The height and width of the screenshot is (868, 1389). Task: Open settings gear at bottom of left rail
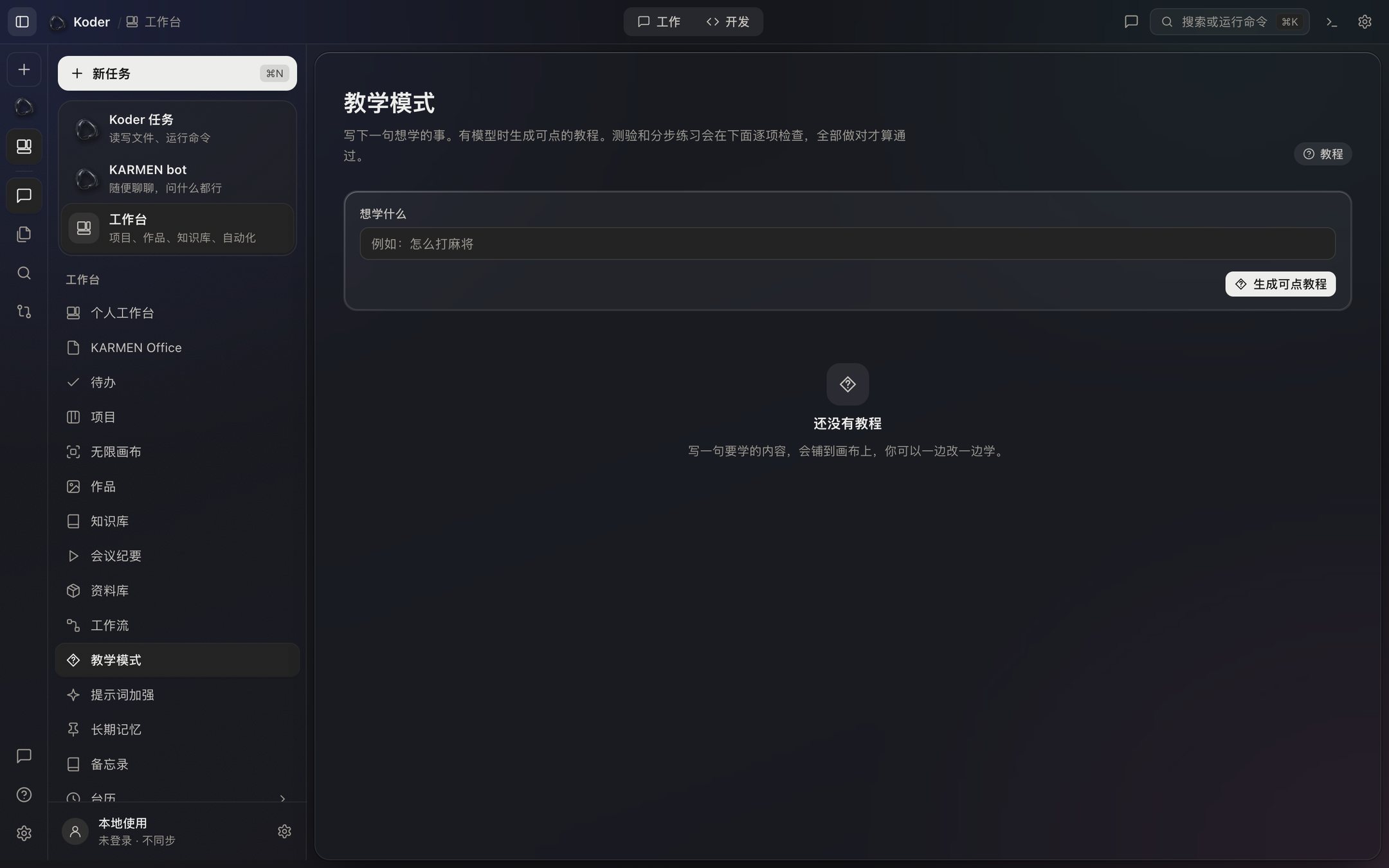point(24,833)
